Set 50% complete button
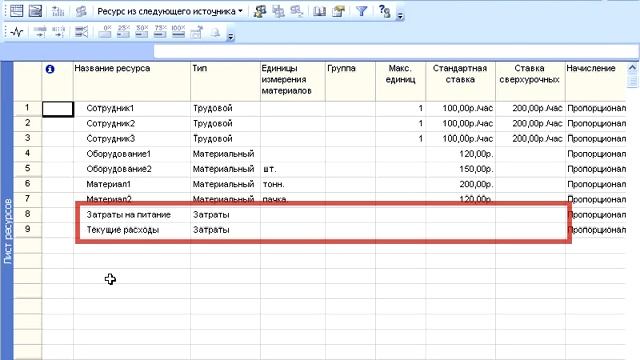Image resolution: width=640 pixels, height=360 pixels. (x=142, y=32)
